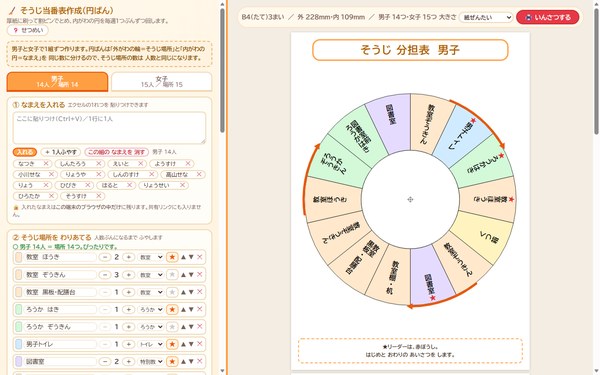Remove the name そうすけ with its X
The image size is (600, 375).
[x=99, y=196]
